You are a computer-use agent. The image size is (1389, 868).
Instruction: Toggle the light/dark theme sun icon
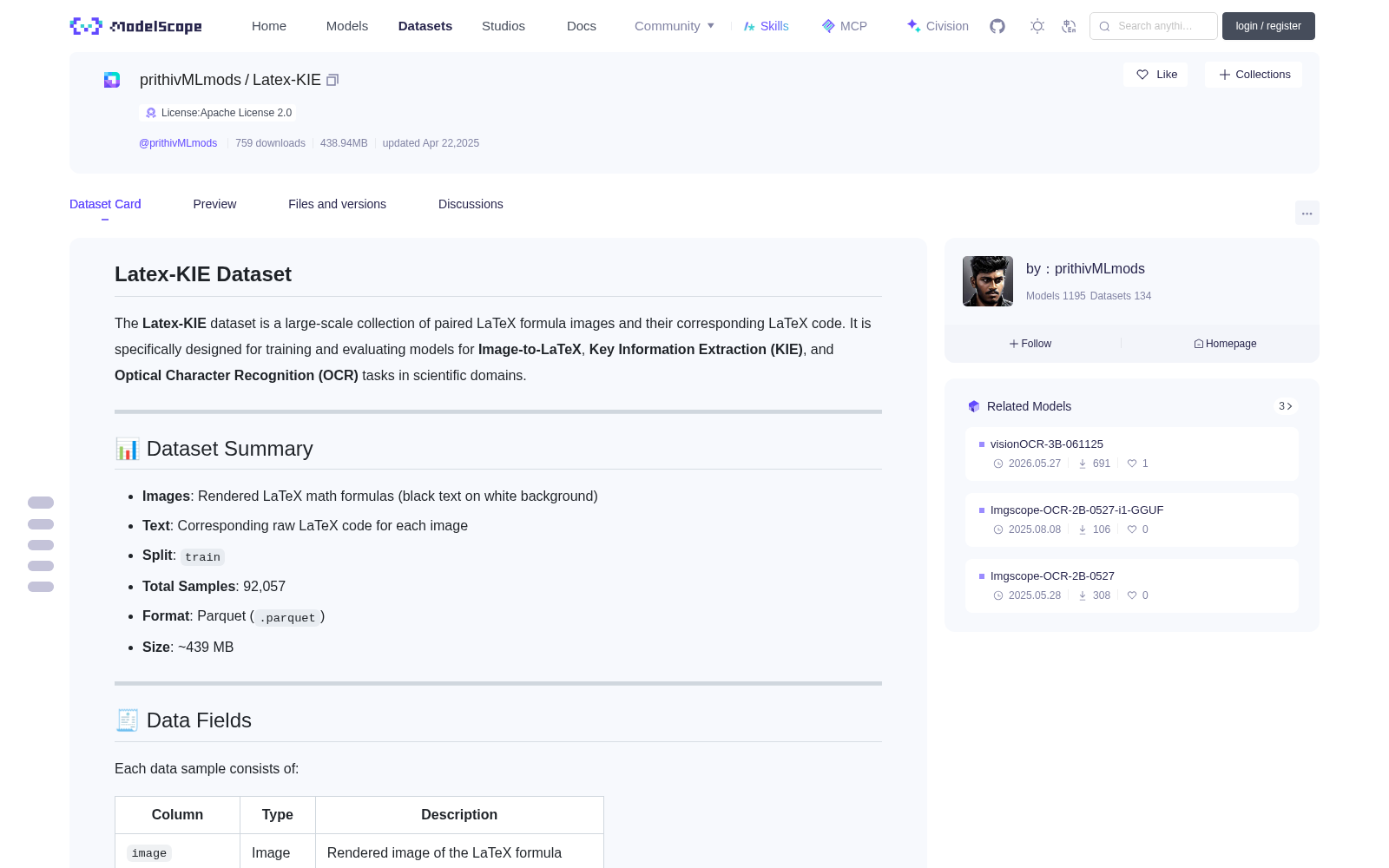tap(1037, 26)
